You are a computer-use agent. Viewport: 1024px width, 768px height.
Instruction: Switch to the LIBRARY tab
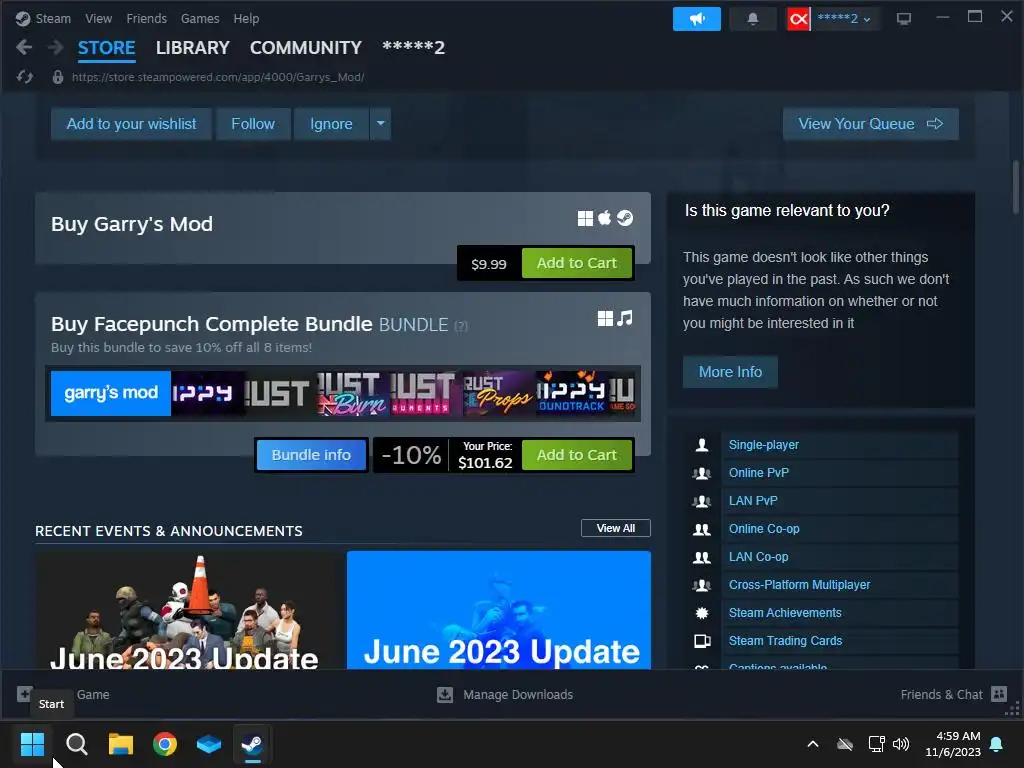pyautogui.click(x=193, y=48)
